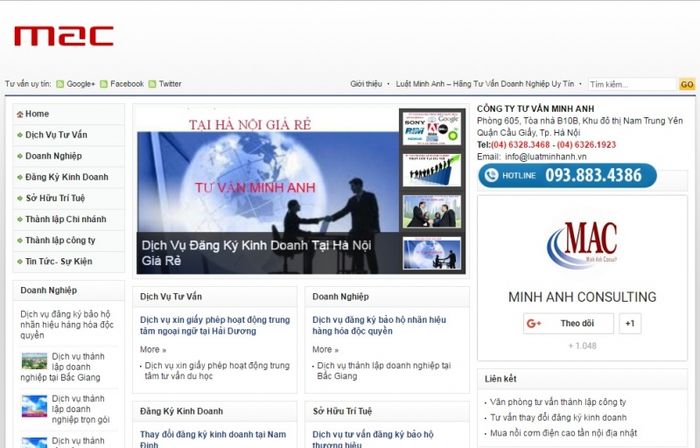Click the Theo dõi follow button

[568, 324]
